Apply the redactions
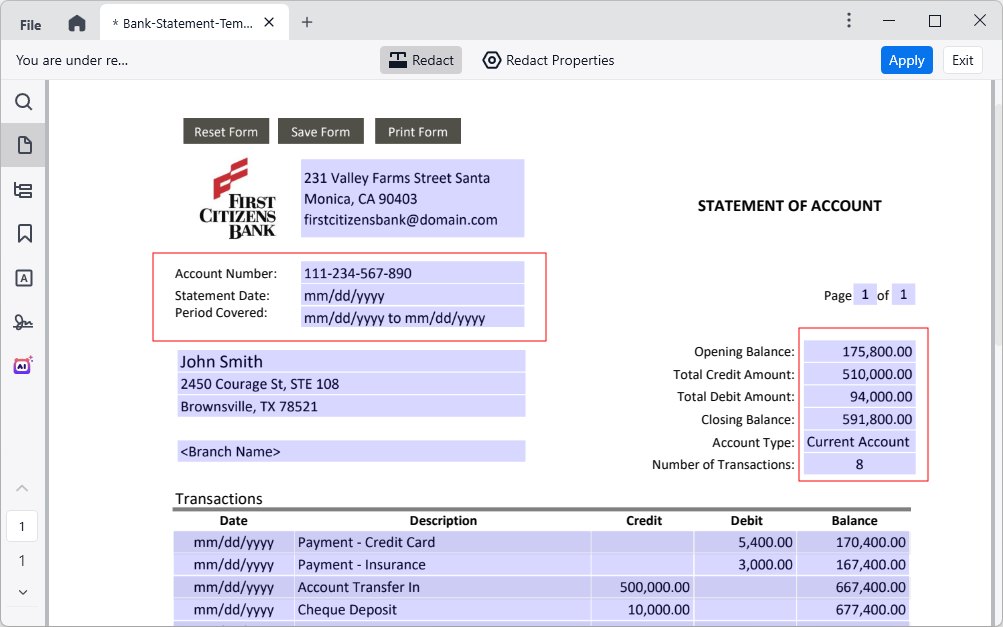The height and width of the screenshot is (627, 1003). pyautogui.click(x=906, y=60)
